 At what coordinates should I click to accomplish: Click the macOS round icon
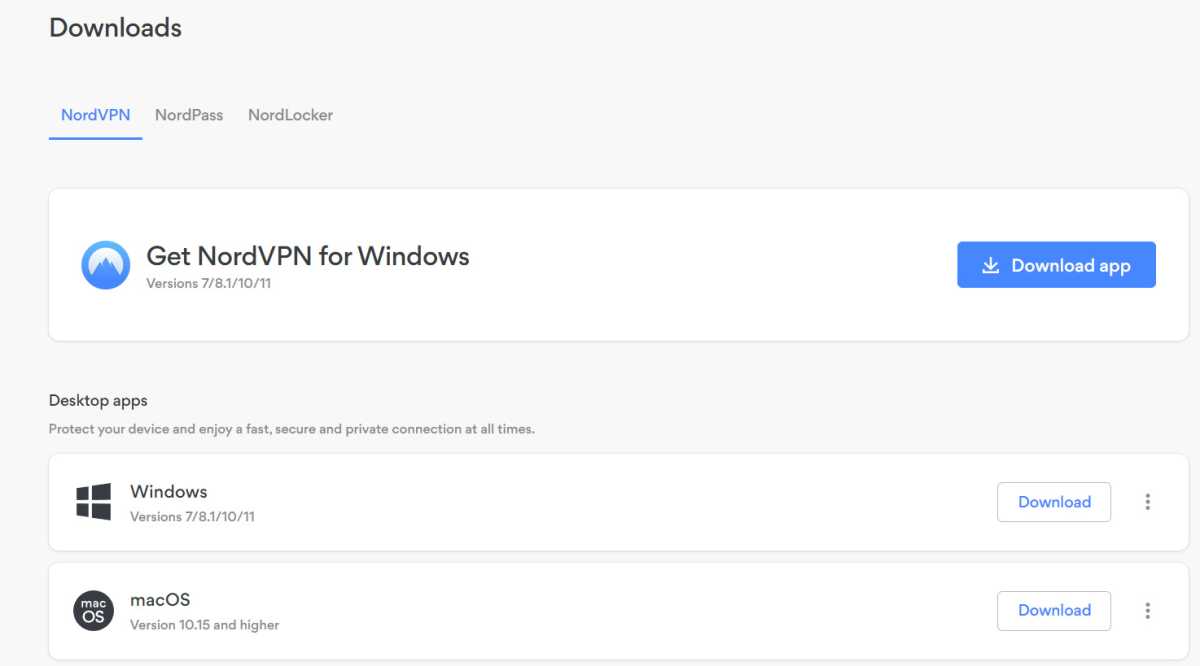(94, 610)
